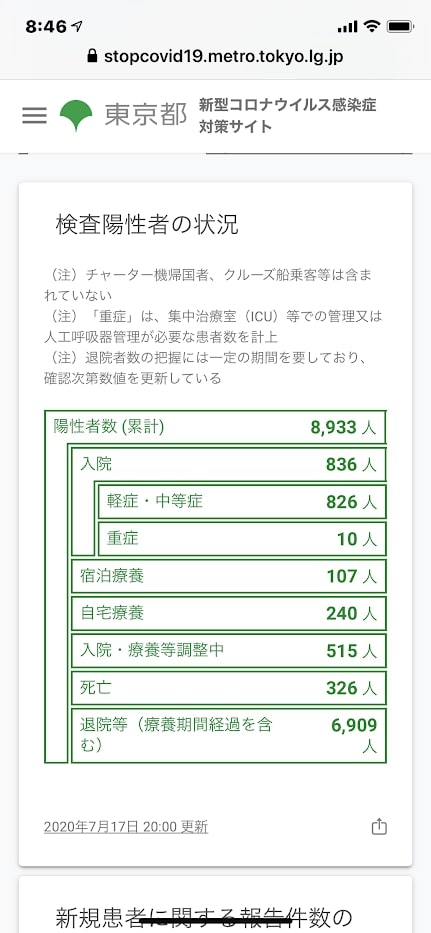Tap the share icon below the table
431x933 pixels.
tap(379, 826)
